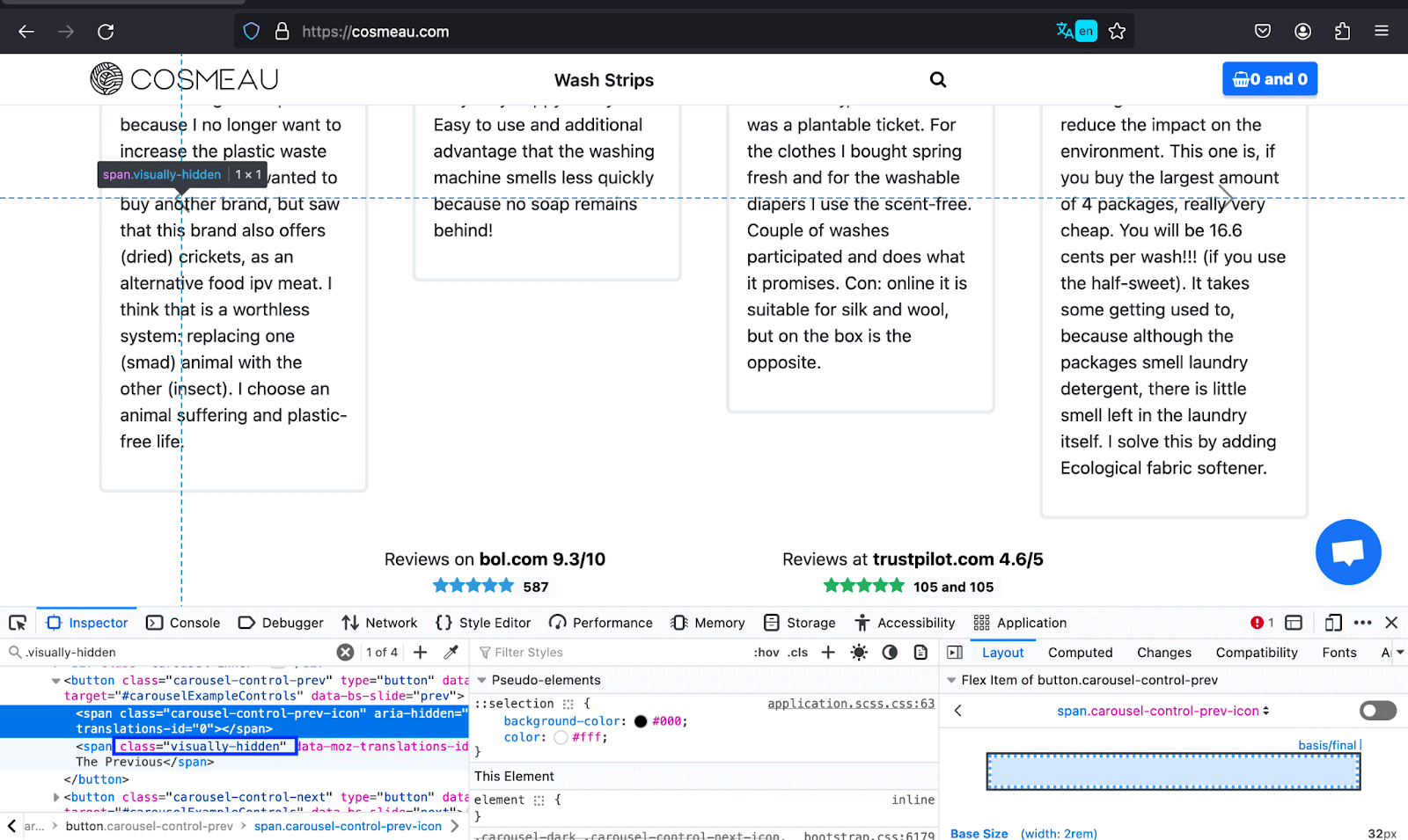This screenshot has height=840, width=1408.
Task: Reload the cosmeau.com page
Action: (106, 32)
